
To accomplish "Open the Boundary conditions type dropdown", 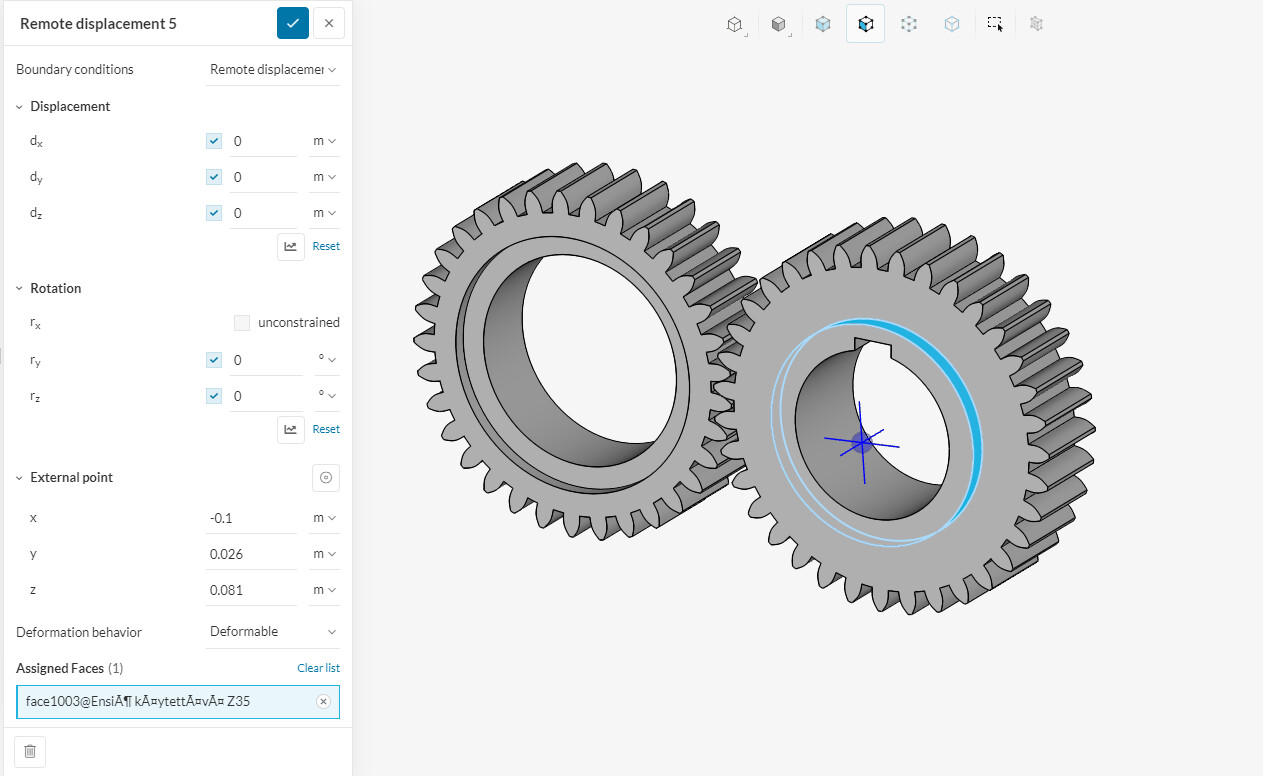I will coord(272,70).
